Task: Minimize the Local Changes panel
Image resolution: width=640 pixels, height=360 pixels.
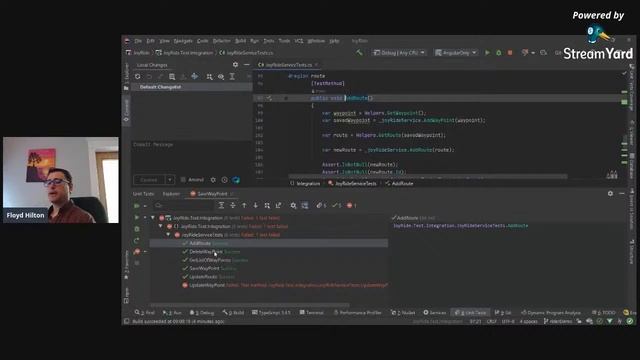Action: (247, 64)
